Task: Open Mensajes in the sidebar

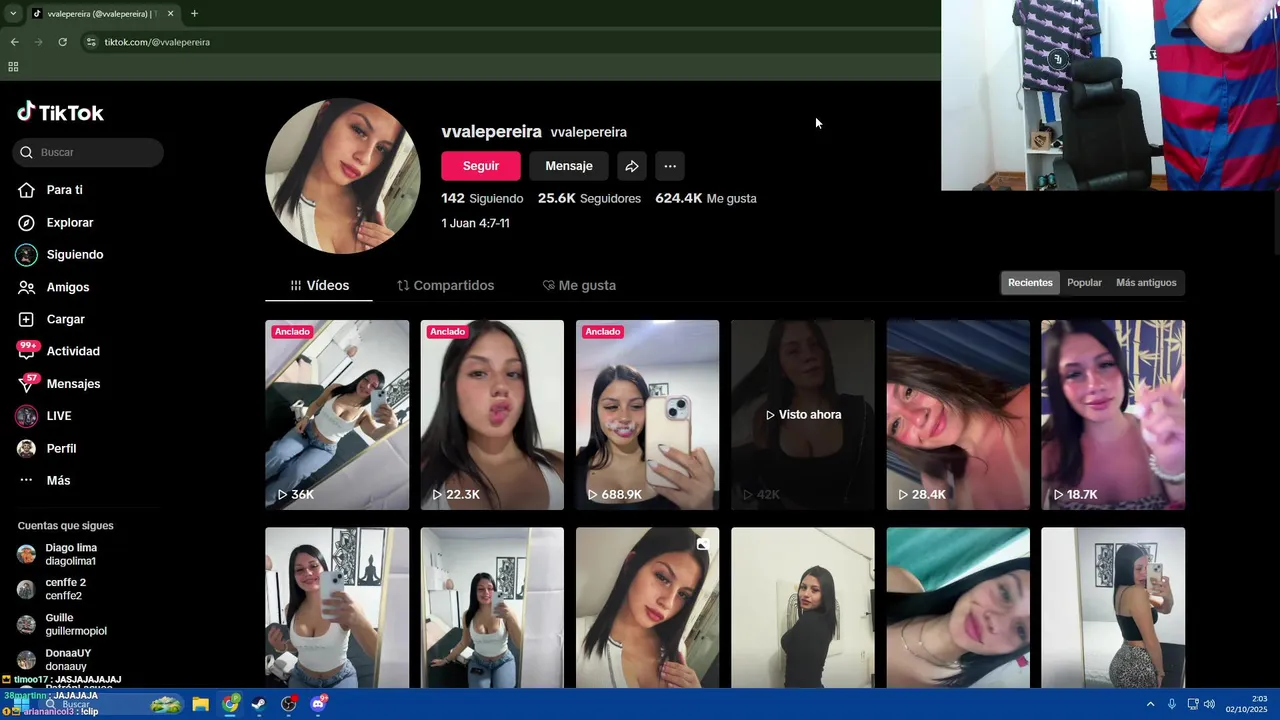Action: click(x=59, y=383)
